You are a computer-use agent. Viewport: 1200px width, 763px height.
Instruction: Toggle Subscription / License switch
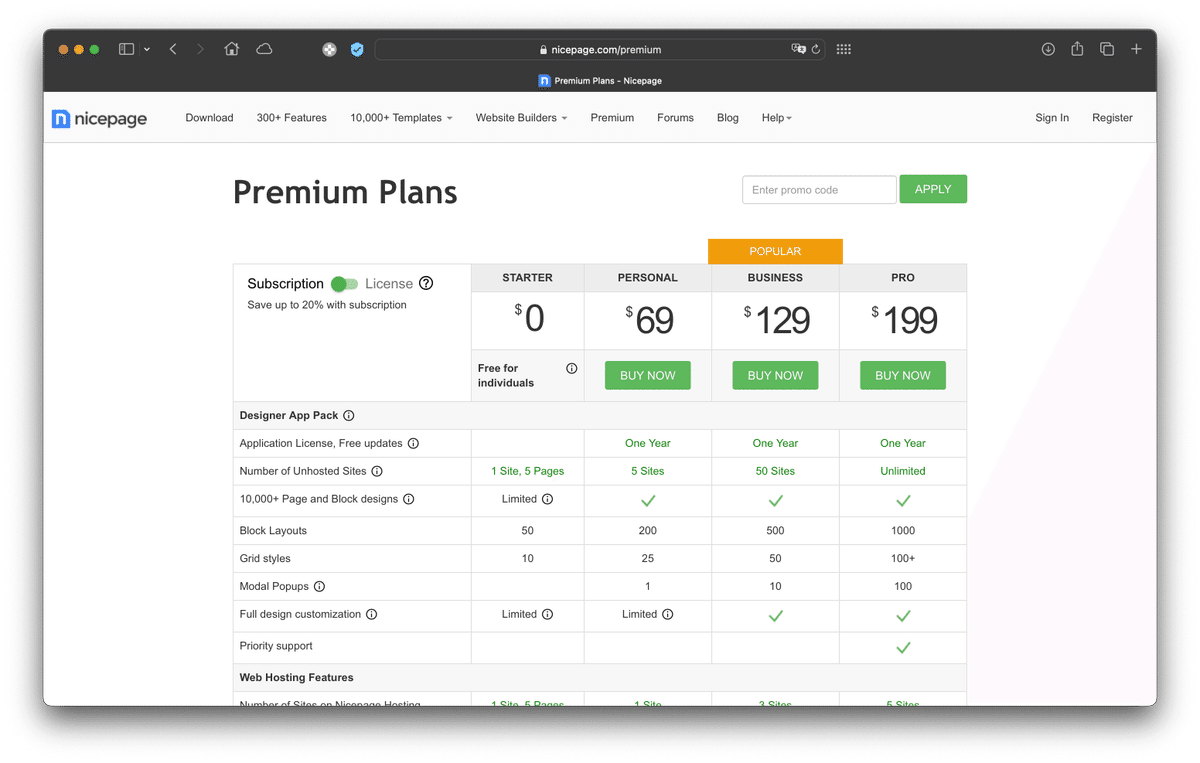pos(344,284)
